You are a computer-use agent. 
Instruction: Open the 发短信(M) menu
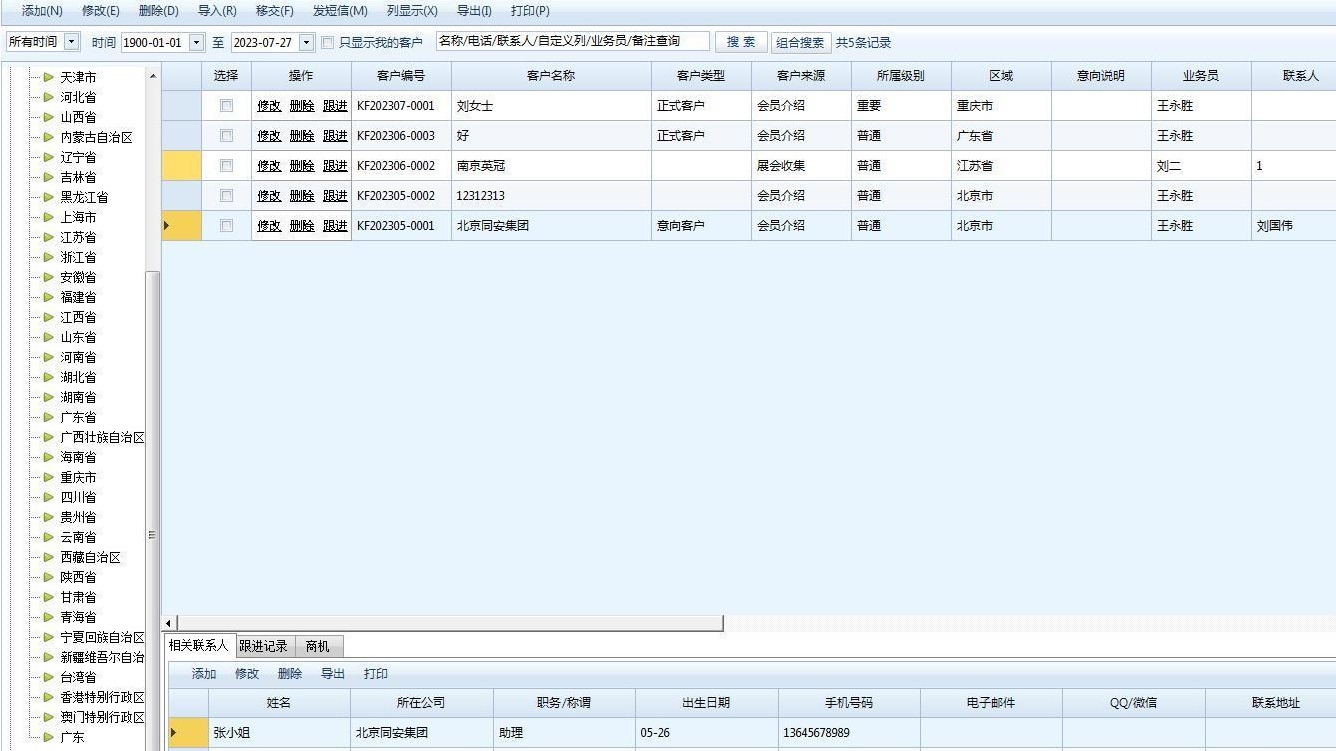(340, 11)
